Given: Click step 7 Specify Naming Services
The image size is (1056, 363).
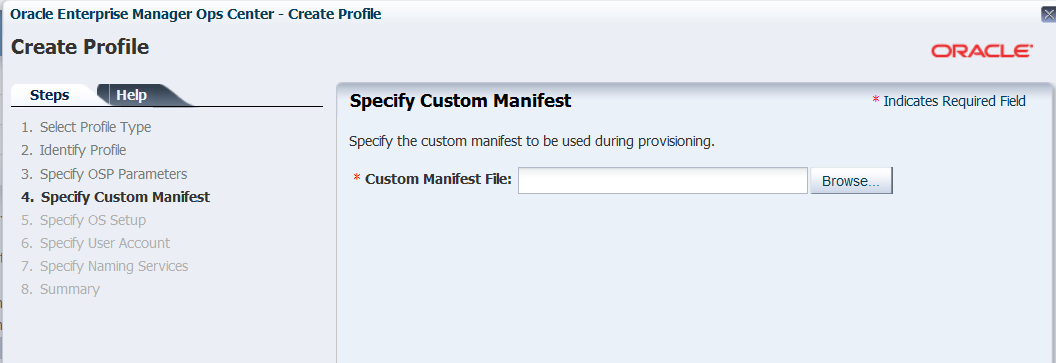Looking at the screenshot, I should [x=104, y=266].
